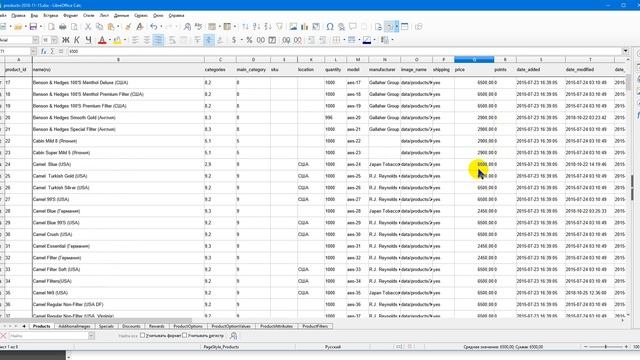Image resolution: width=640 pixels, height=360 pixels.
Task: Switch to the Specials sheet tab
Action: pyautogui.click(x=106, y=326)
